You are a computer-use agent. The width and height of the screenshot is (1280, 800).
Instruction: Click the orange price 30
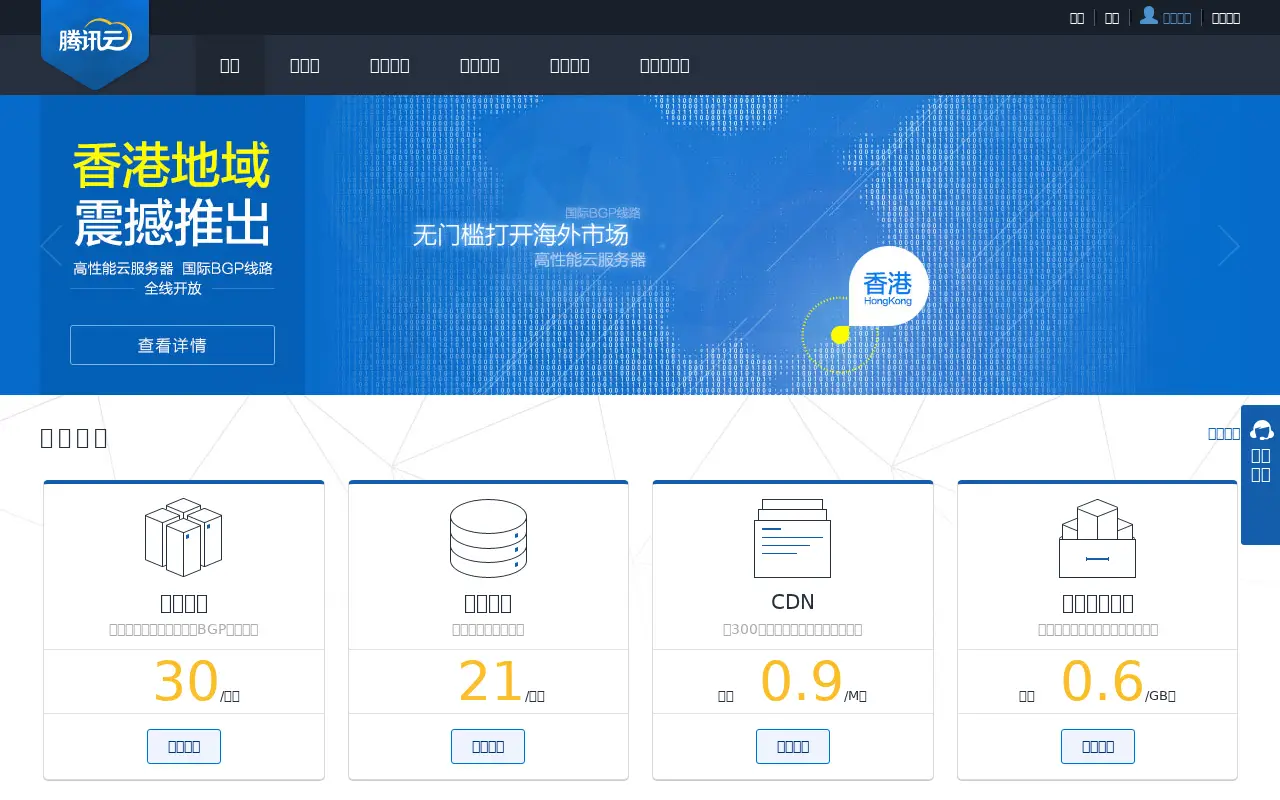click(x=186, y=682)
